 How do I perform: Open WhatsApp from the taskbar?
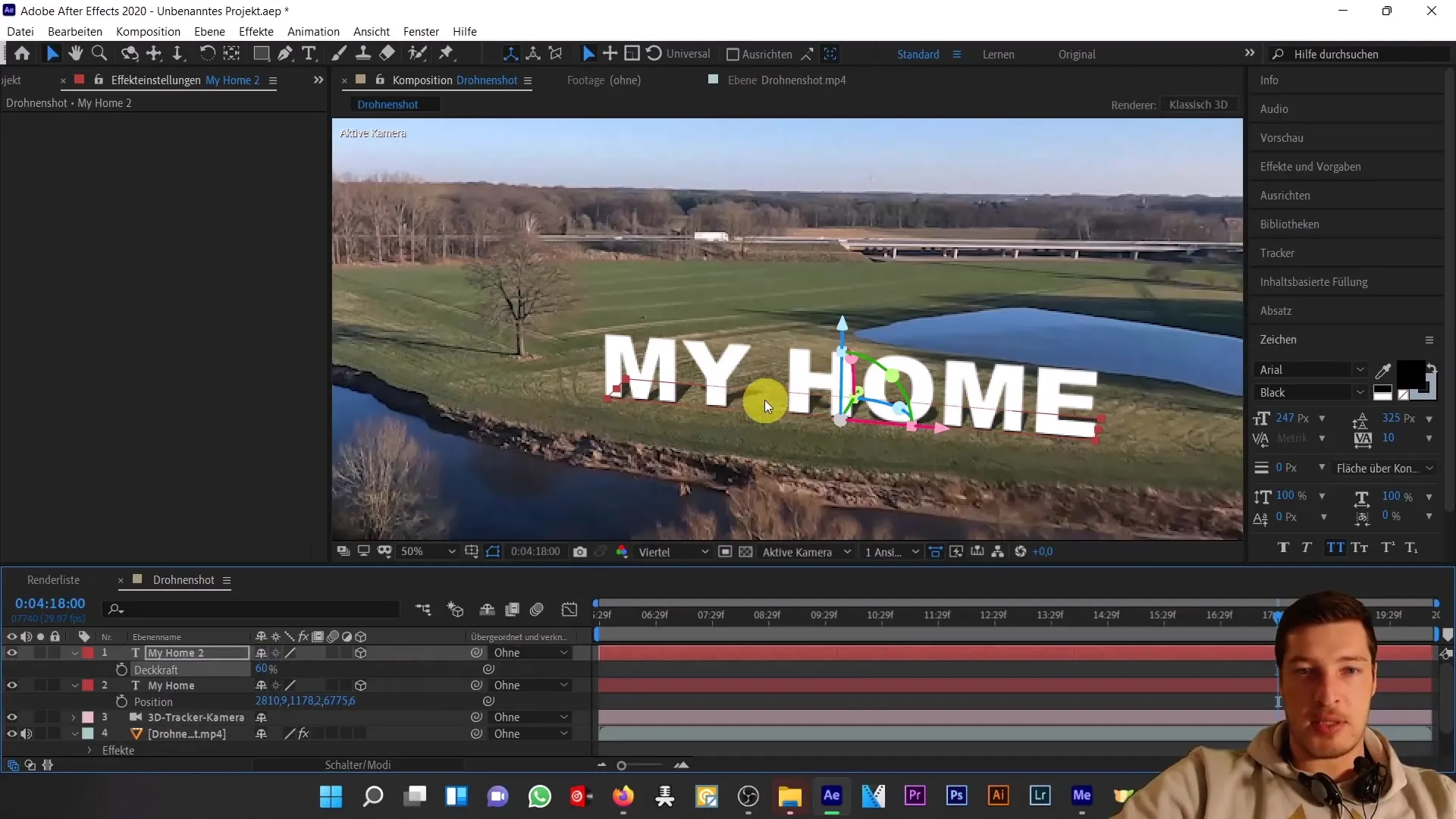540,796
